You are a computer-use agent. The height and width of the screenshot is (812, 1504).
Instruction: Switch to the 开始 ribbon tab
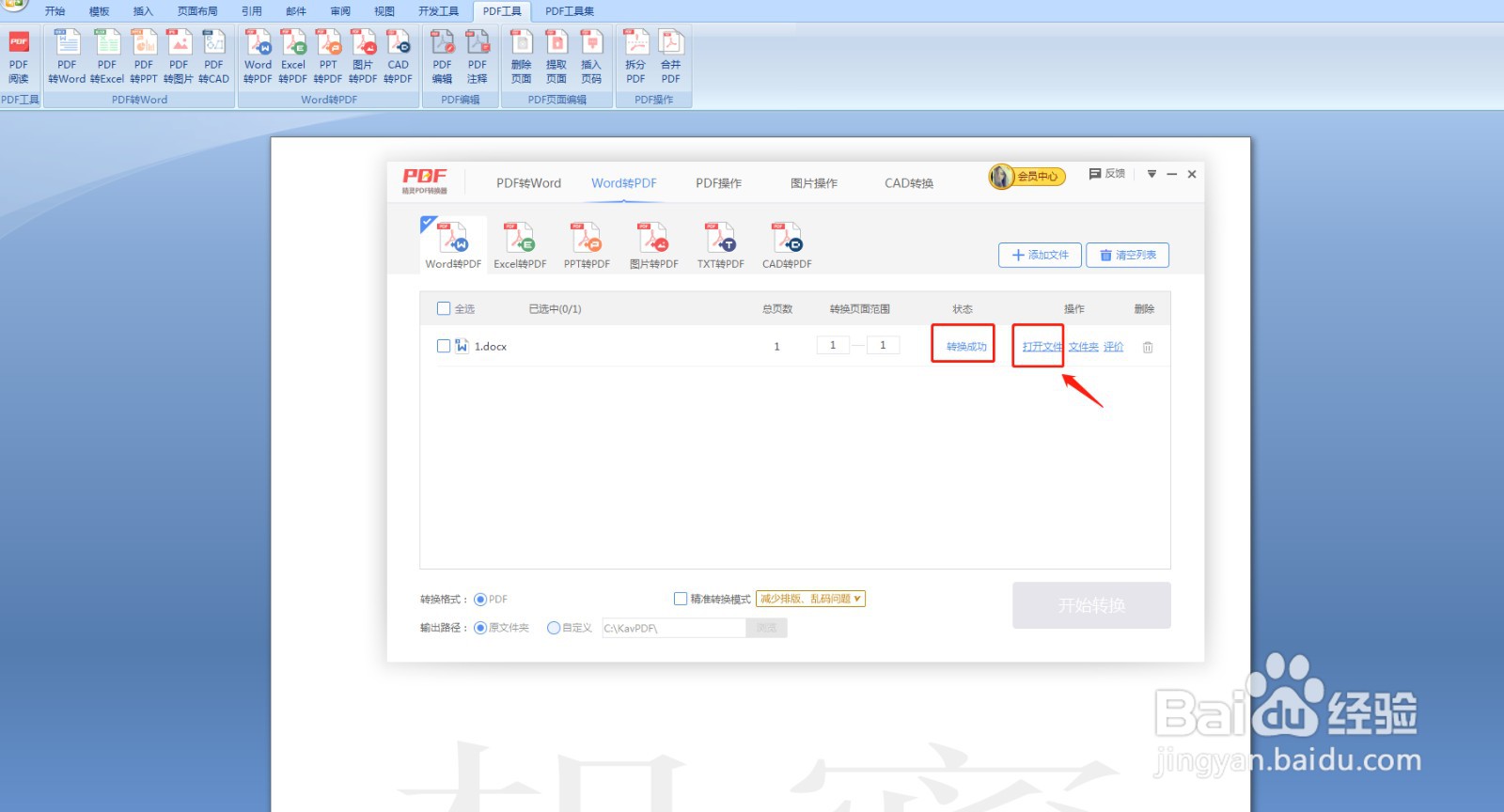(55, 11)
